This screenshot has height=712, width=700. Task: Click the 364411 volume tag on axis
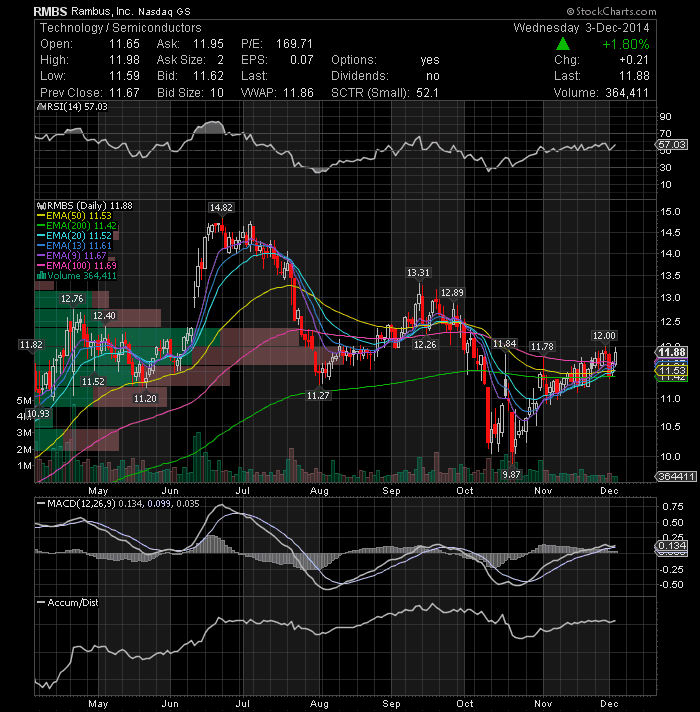pyautogui.click(x=675, y=476)
